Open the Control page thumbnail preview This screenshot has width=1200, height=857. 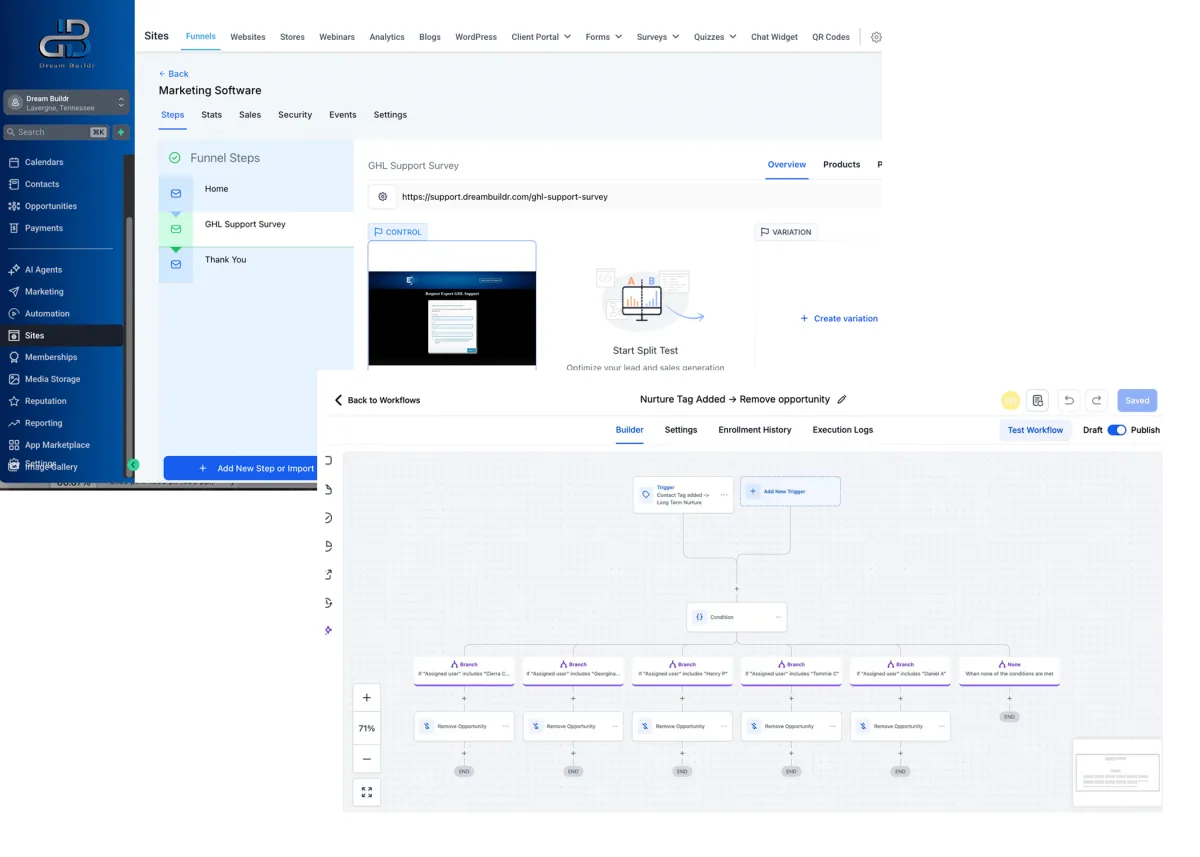(x=452, y=303)
